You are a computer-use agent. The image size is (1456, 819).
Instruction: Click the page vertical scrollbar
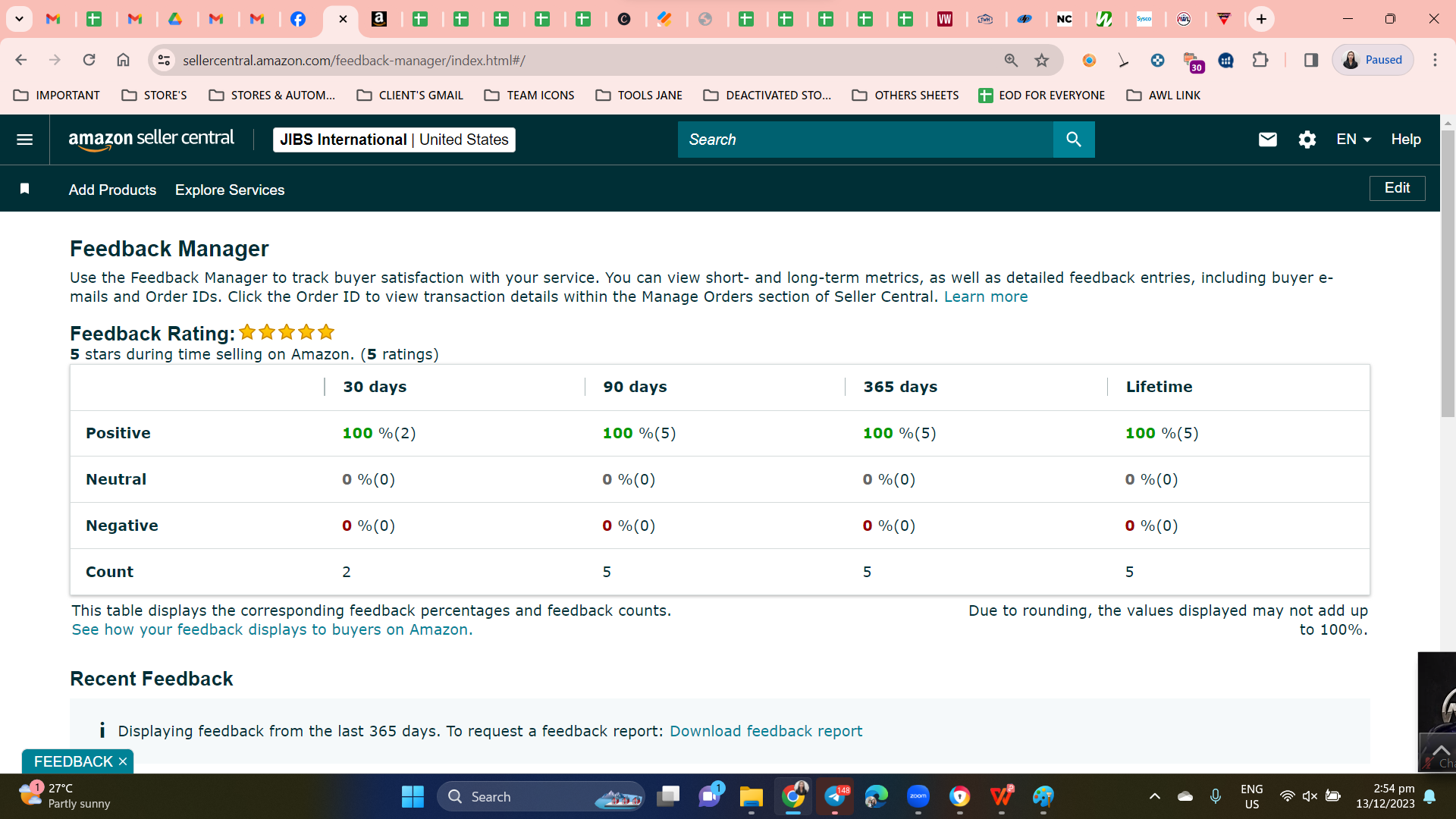click(1448, 273)
